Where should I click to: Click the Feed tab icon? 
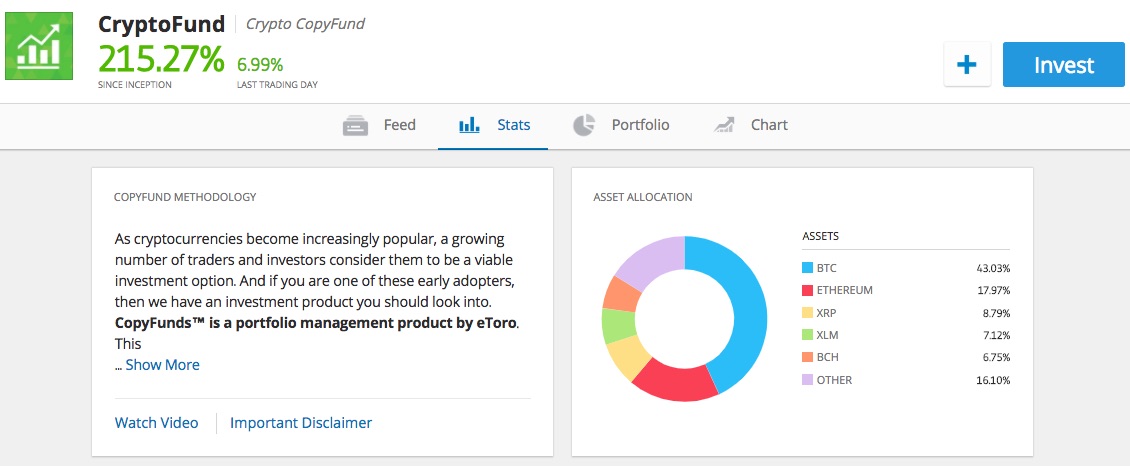(355, 126)
